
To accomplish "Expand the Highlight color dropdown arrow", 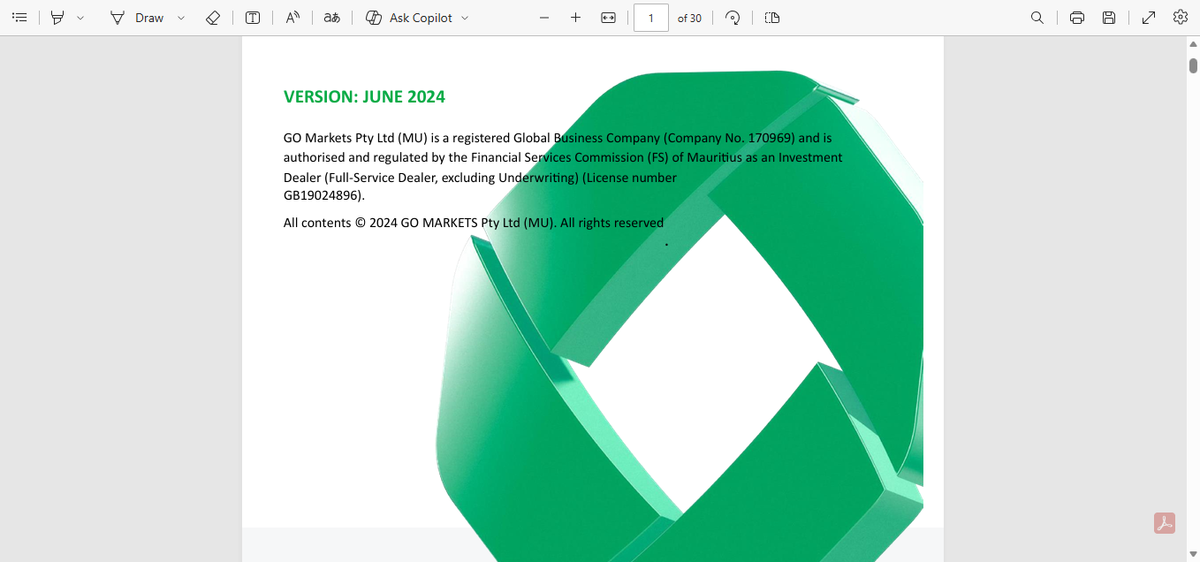I will pyautogui.click(x=79, y=18).
